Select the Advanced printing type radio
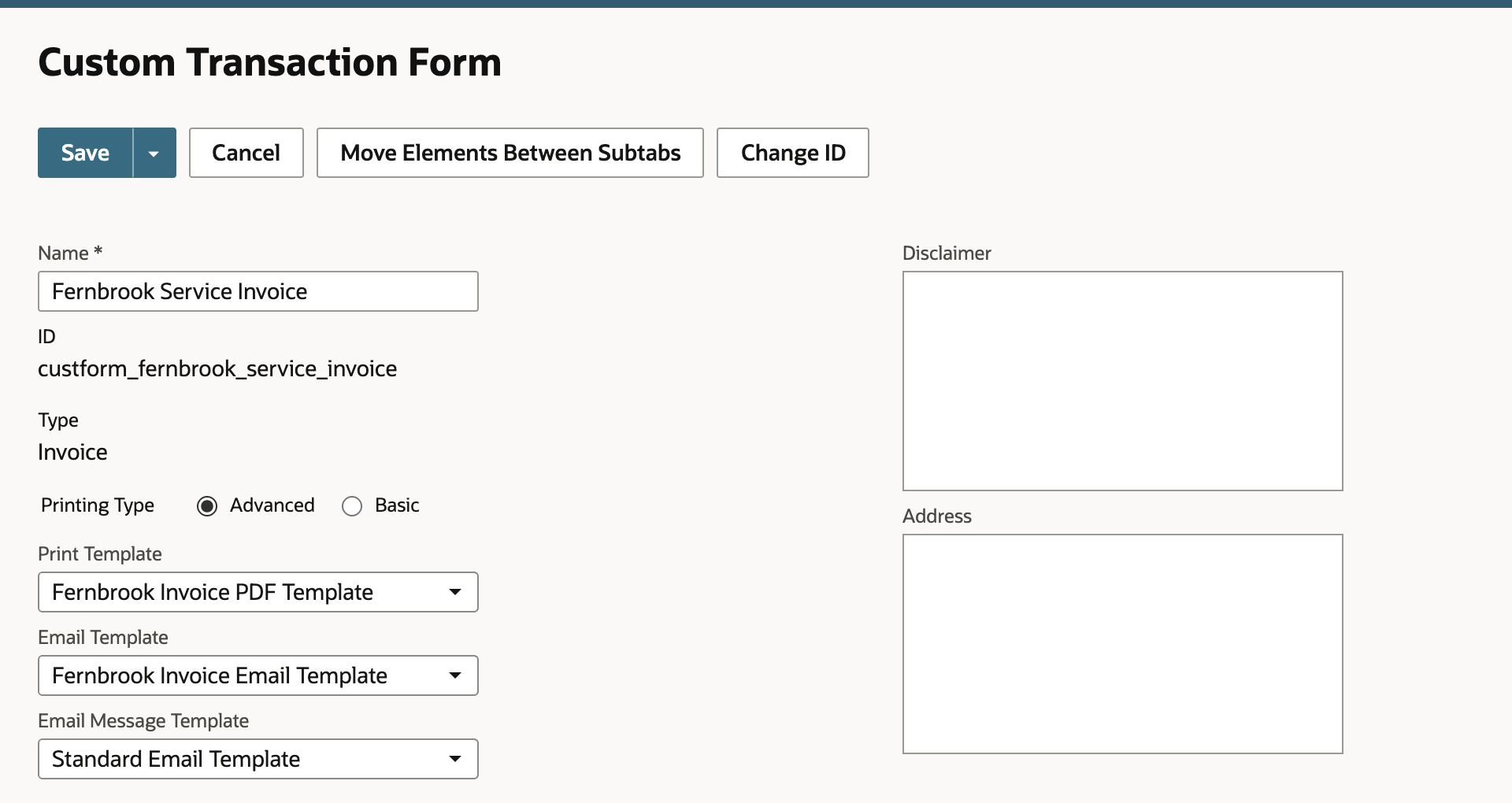 [x=207, y=506]
